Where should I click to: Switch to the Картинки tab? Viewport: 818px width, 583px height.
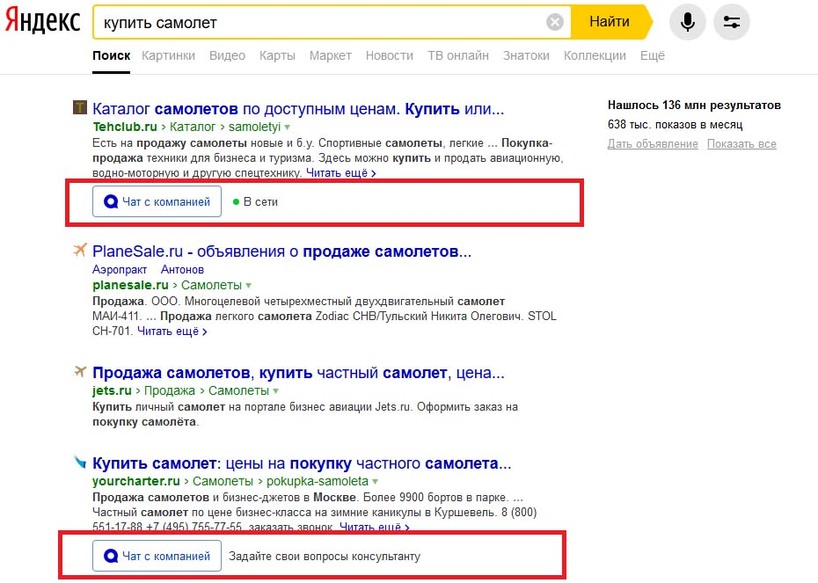168,56
